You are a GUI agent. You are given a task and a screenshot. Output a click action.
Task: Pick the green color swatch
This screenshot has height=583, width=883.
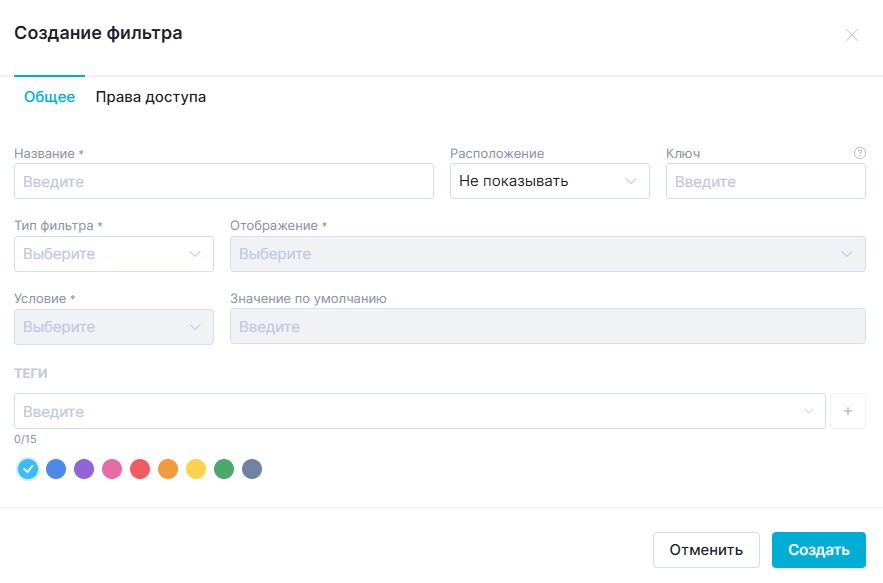[x=224, y=469]
